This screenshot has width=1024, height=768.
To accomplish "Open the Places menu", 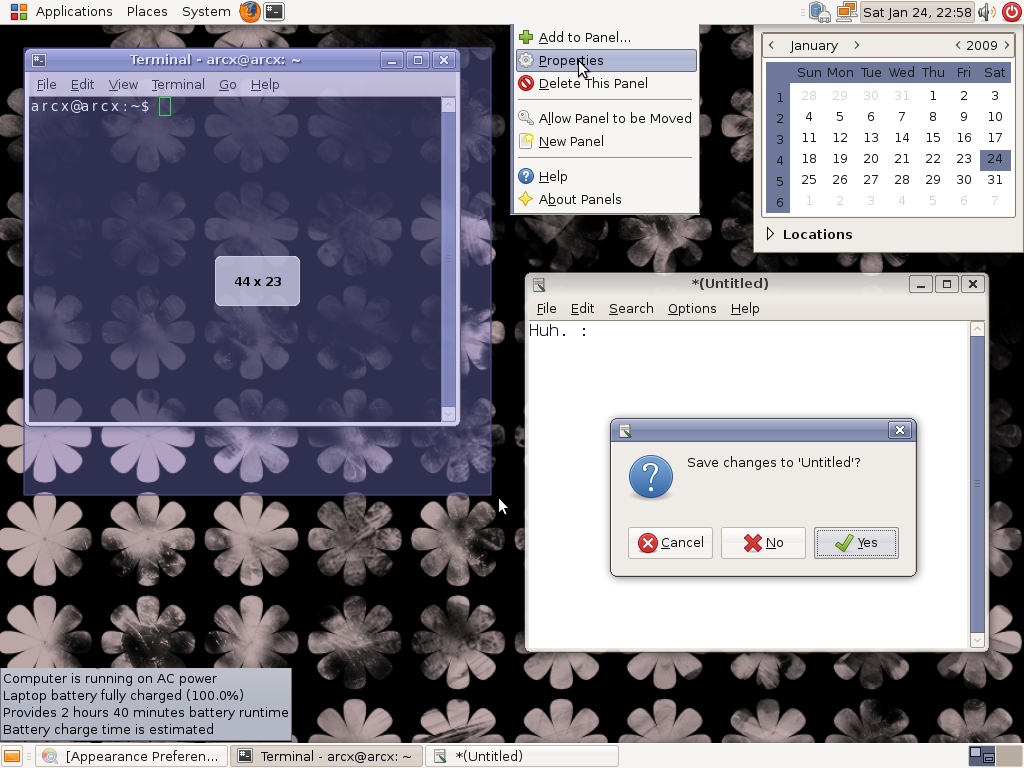I will pos(147,11).
